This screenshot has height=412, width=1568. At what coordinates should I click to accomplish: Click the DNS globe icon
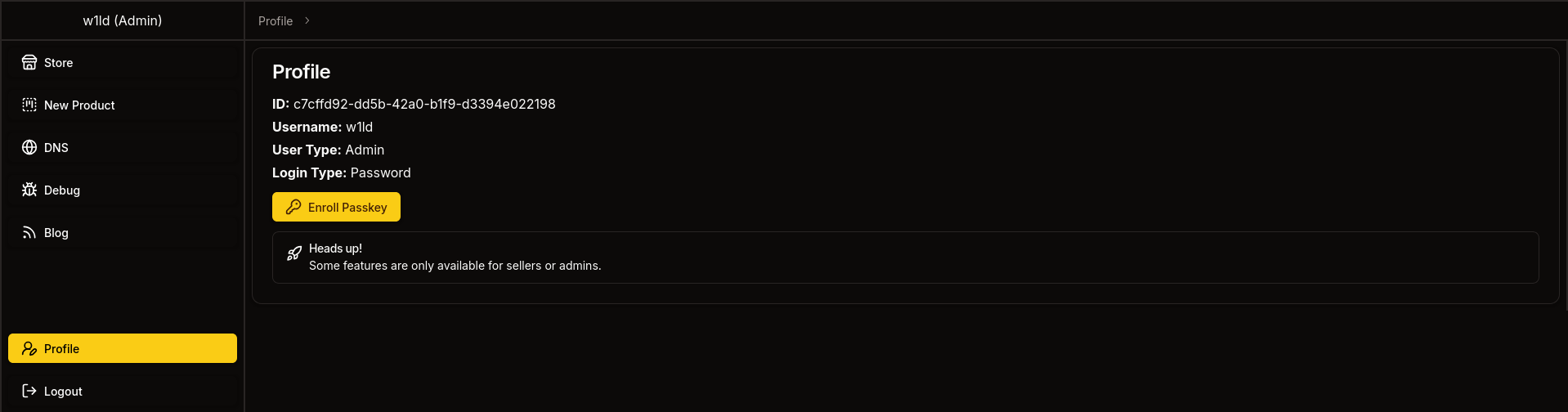coord(29,148)
